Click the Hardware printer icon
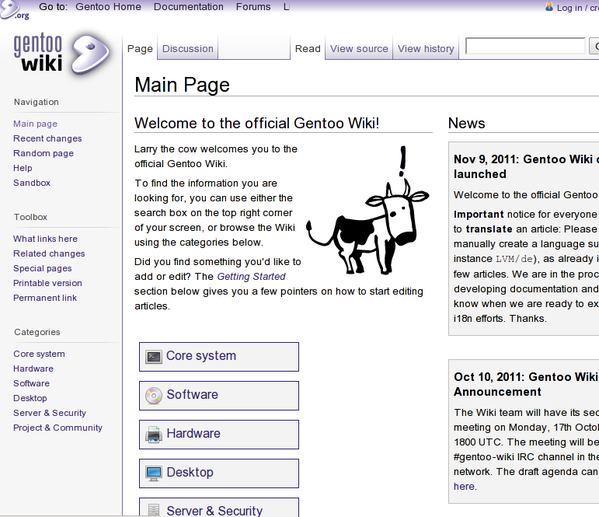The image size is (599, 517). click(x=154, y=435)
